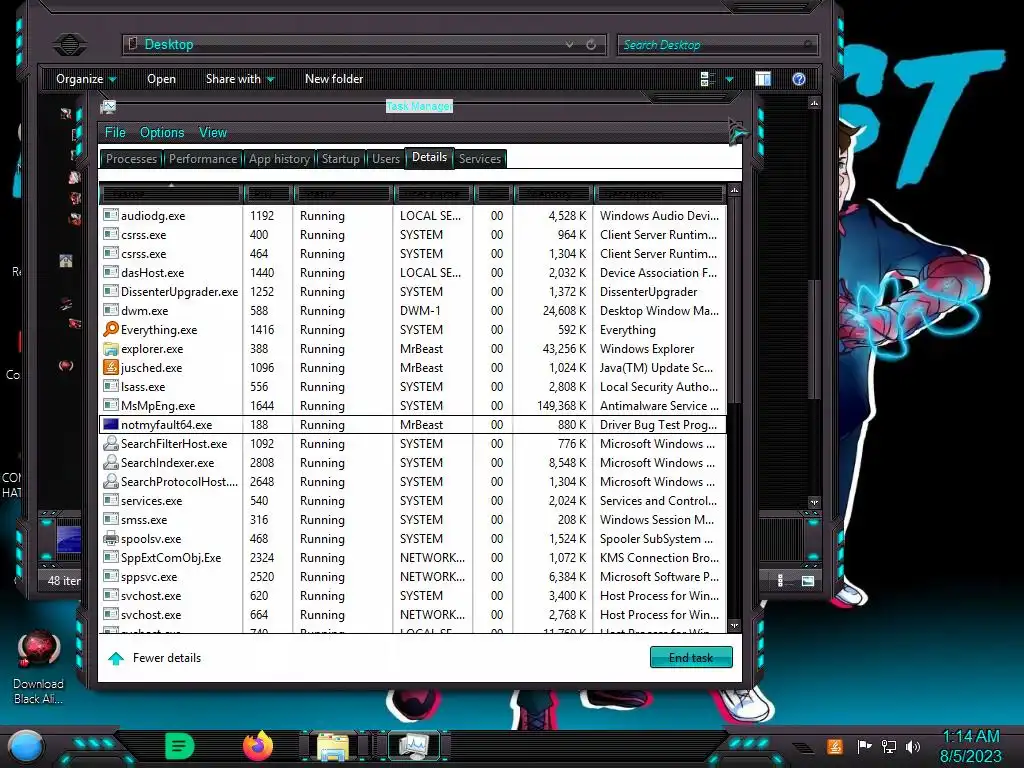The image size is (1024, 768).
Task: Select svchost.exe with PID 620
Action: [x=413, y=596]
